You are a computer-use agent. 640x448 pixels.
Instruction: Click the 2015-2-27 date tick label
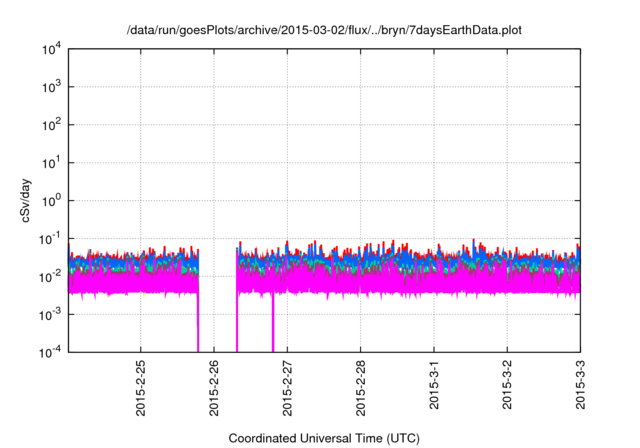[287, 388]
